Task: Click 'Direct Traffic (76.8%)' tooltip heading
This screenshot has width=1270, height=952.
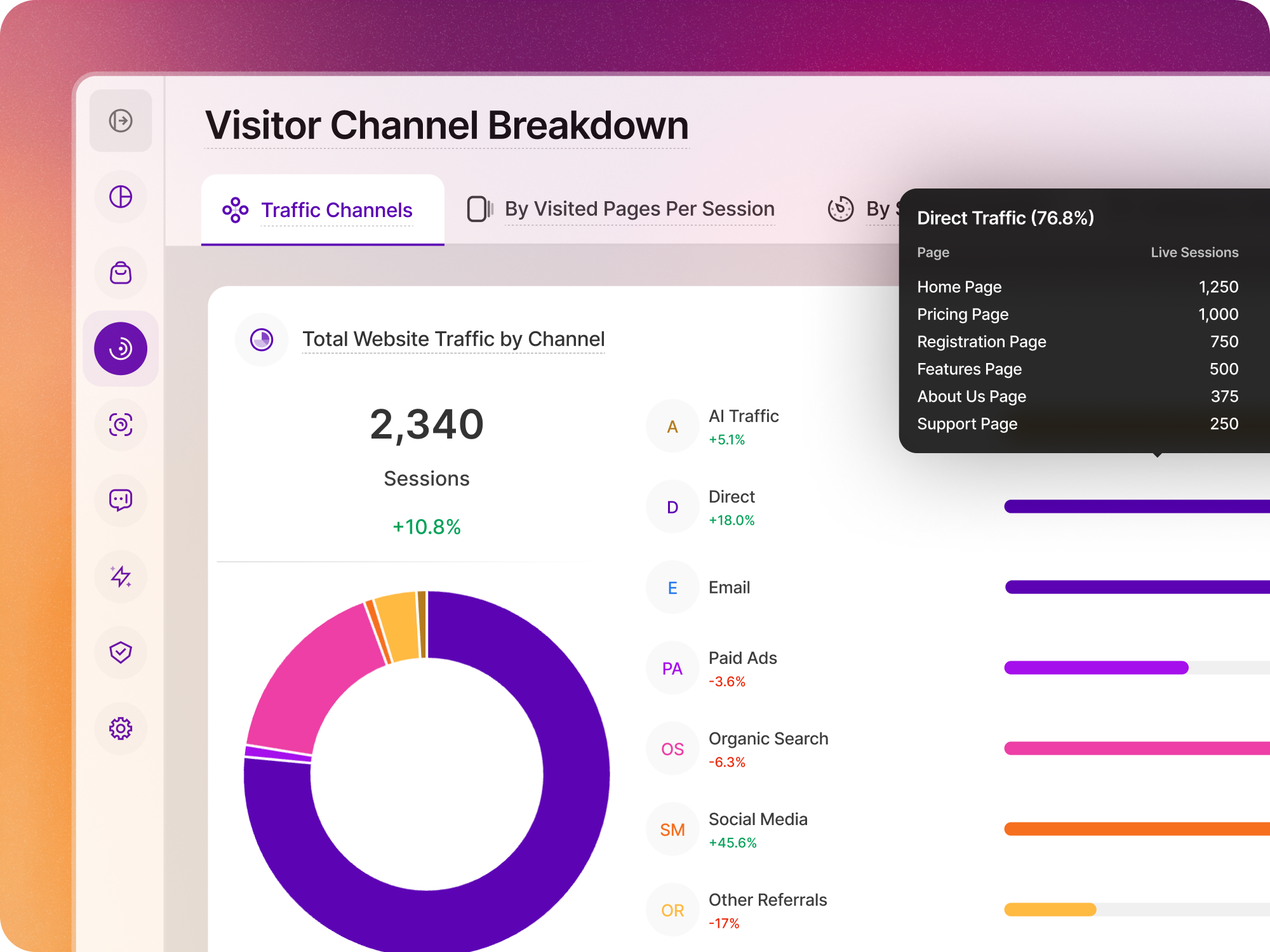Action: pyautogui.click(x=1006, y=218)
